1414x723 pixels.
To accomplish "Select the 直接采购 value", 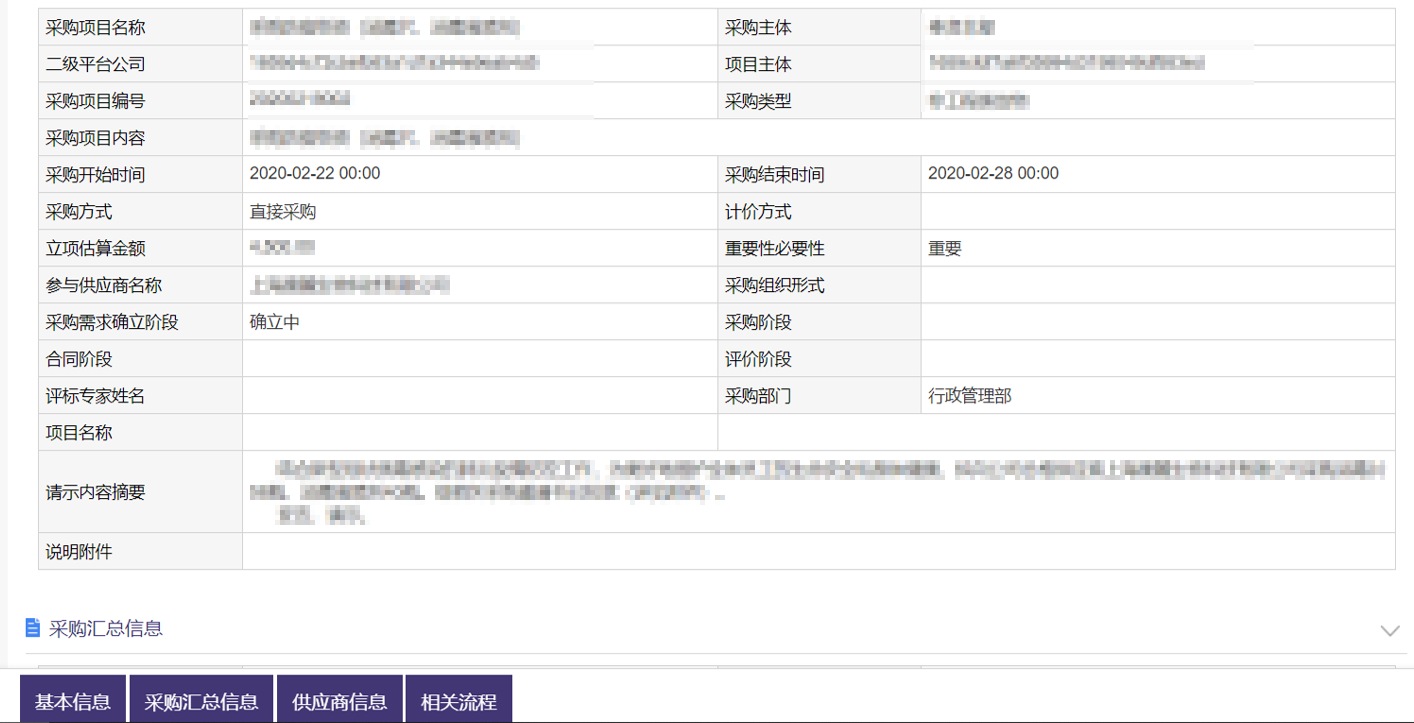I will (x=283, y=212).
